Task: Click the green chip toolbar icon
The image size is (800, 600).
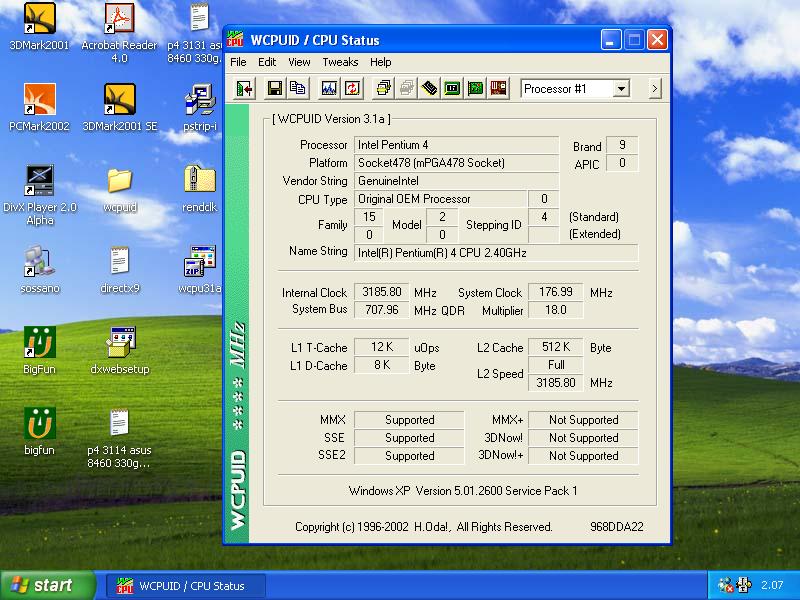Action: coord(452,89)
